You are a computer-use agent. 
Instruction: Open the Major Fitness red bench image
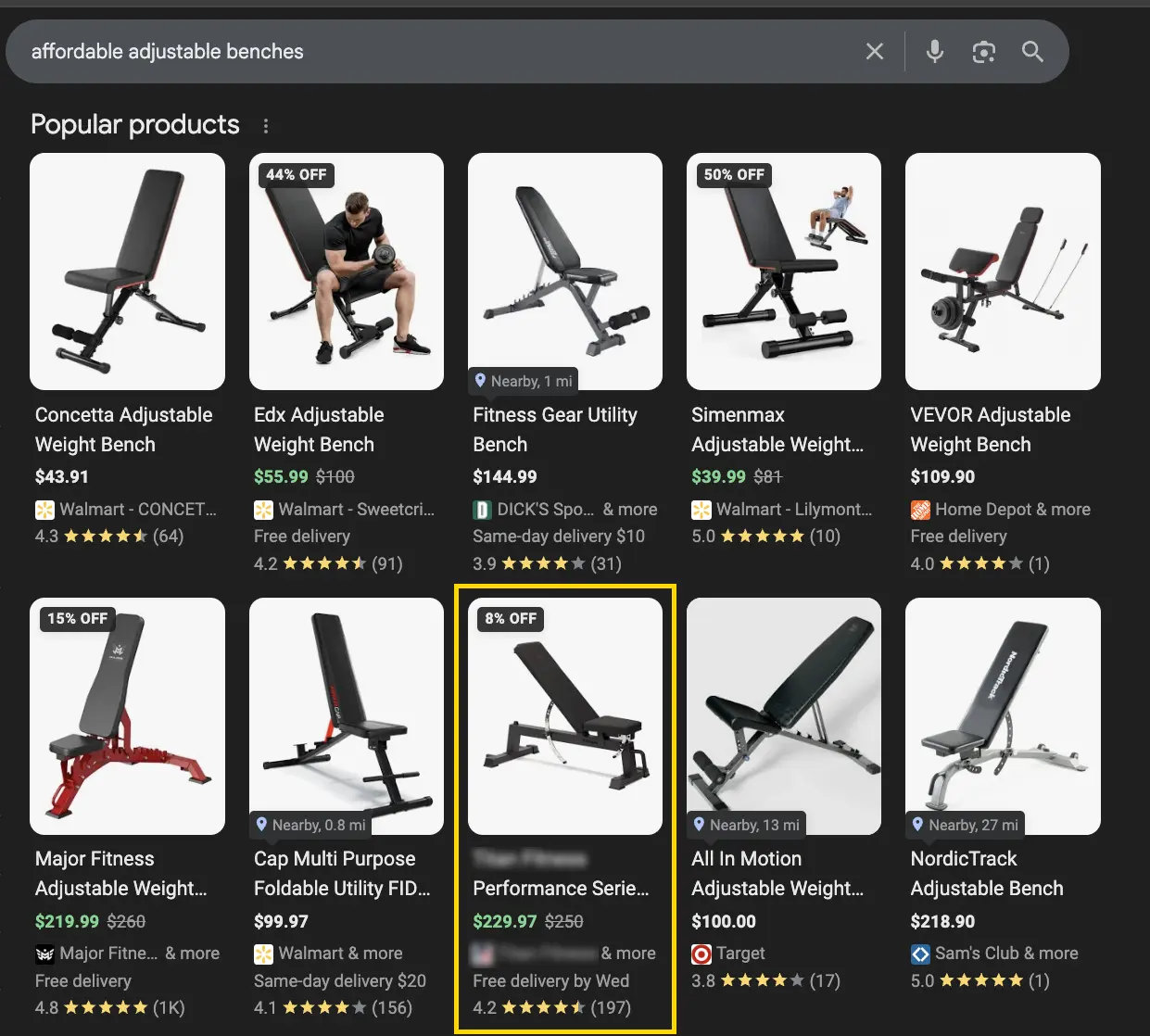click(127, 716)
